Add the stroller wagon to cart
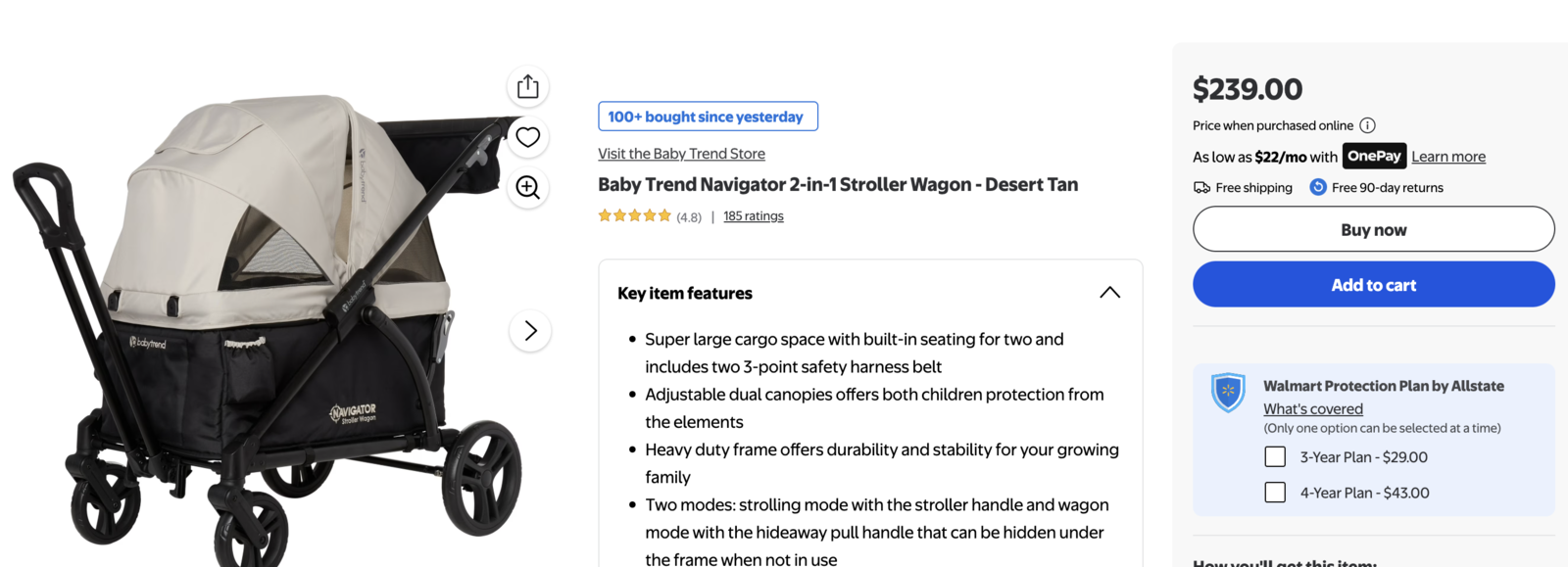The width and height of the screenshot is (1568, 567). (1373, 284)
